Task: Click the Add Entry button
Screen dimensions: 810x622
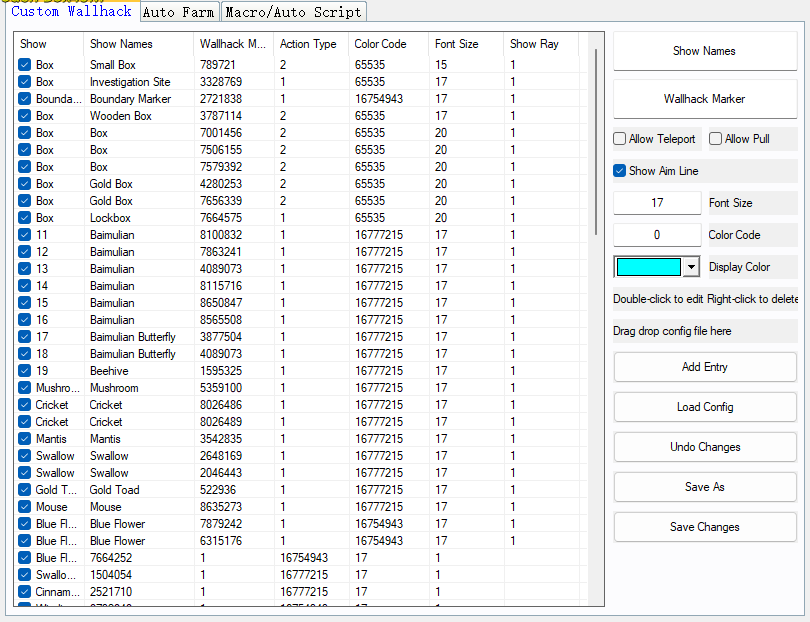Action: (x=704, y=367)
